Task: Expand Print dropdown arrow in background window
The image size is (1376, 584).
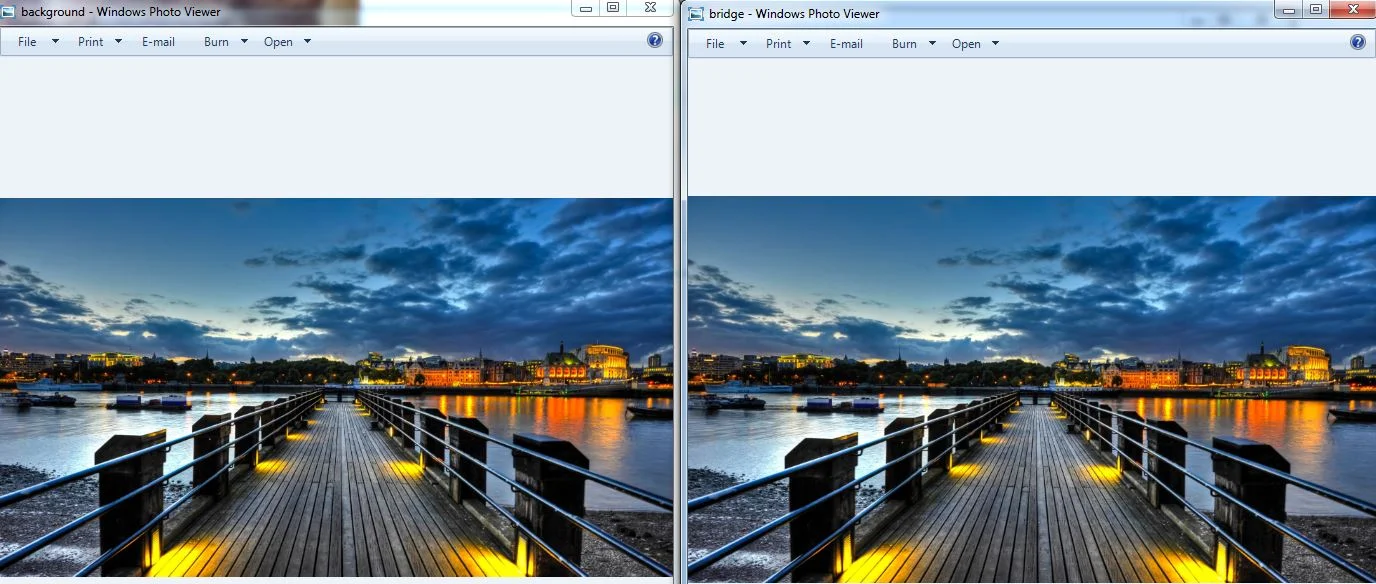Action: tap(118, 42)
